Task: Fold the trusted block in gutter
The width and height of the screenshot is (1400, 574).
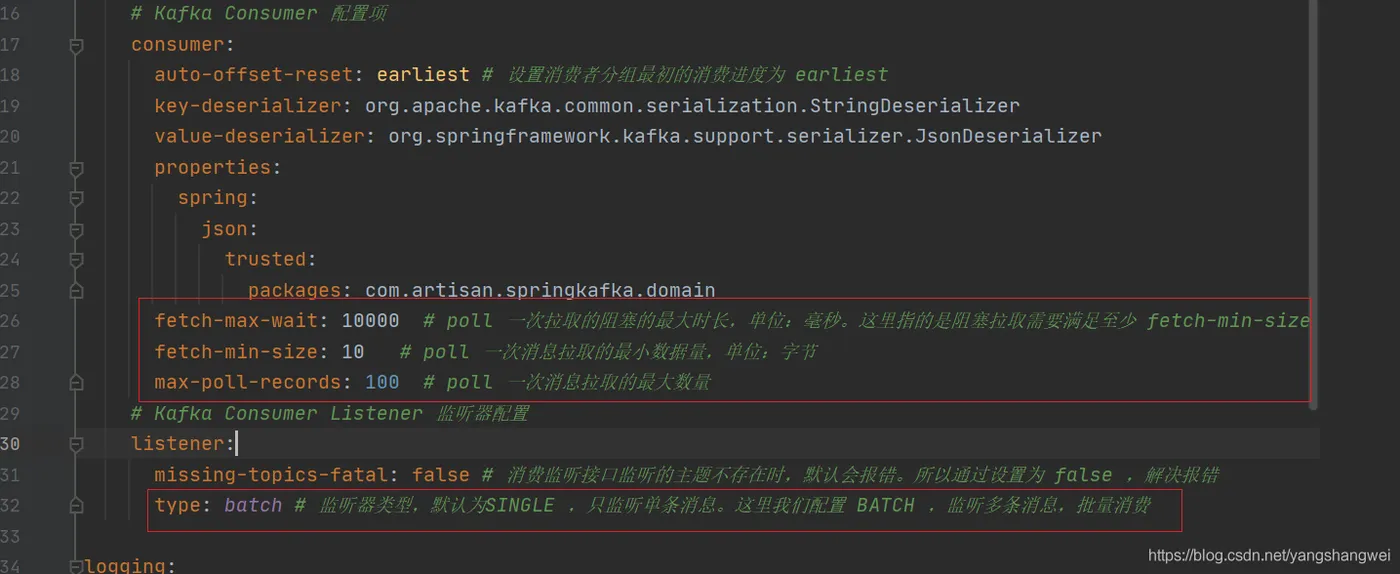Action: point(77,259)
